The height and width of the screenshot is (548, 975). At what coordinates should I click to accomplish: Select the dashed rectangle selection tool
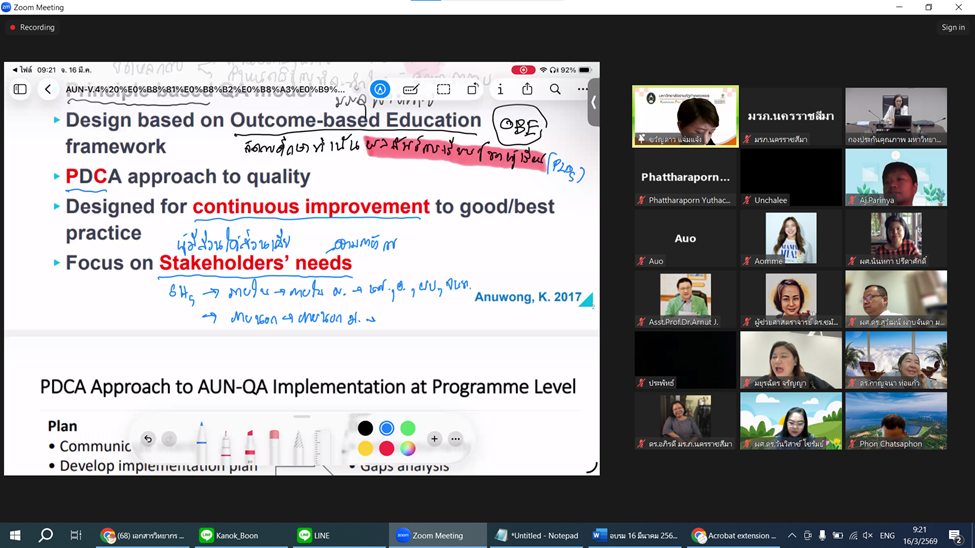tap(443, 89)
